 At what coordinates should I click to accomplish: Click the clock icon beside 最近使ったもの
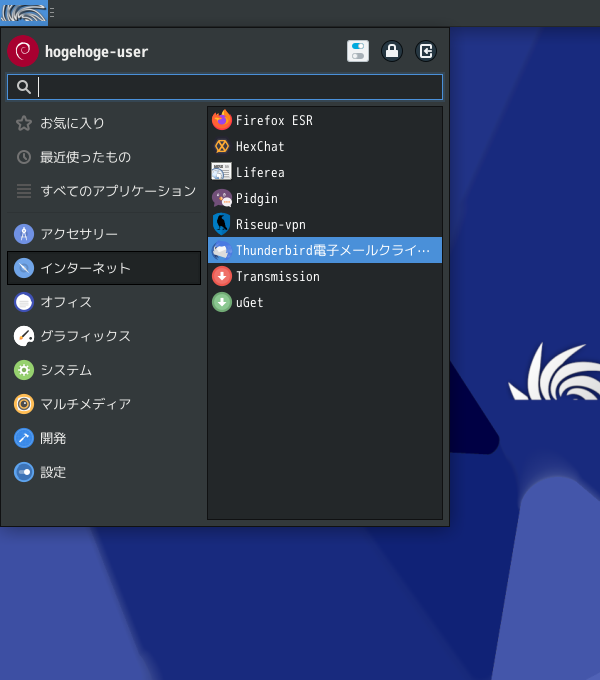pyautogui.click(x=24, y=157)
